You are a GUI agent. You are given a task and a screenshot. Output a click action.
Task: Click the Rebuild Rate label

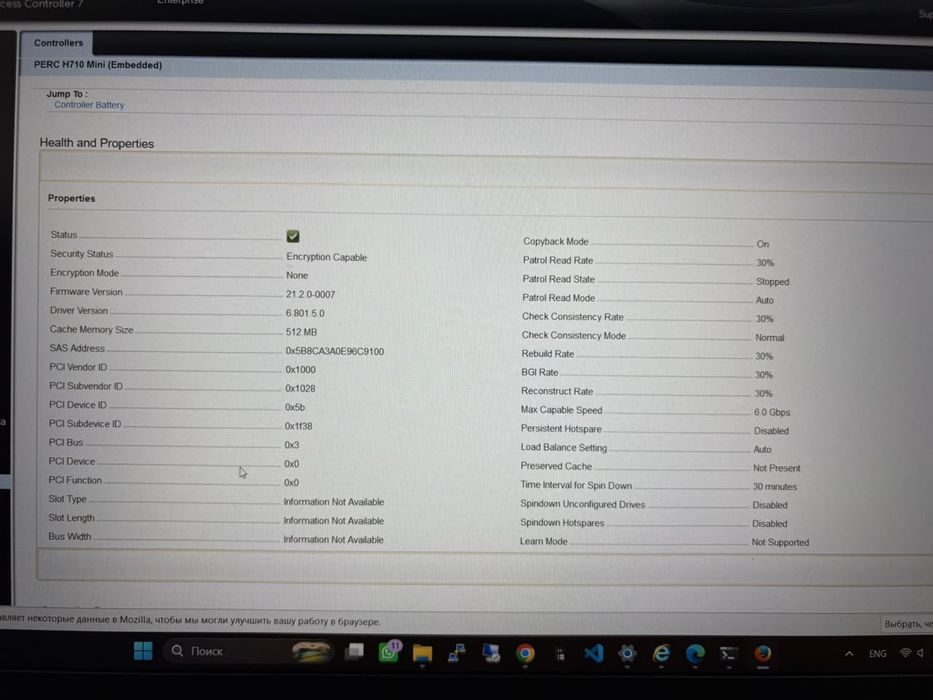tap(547, 354)
